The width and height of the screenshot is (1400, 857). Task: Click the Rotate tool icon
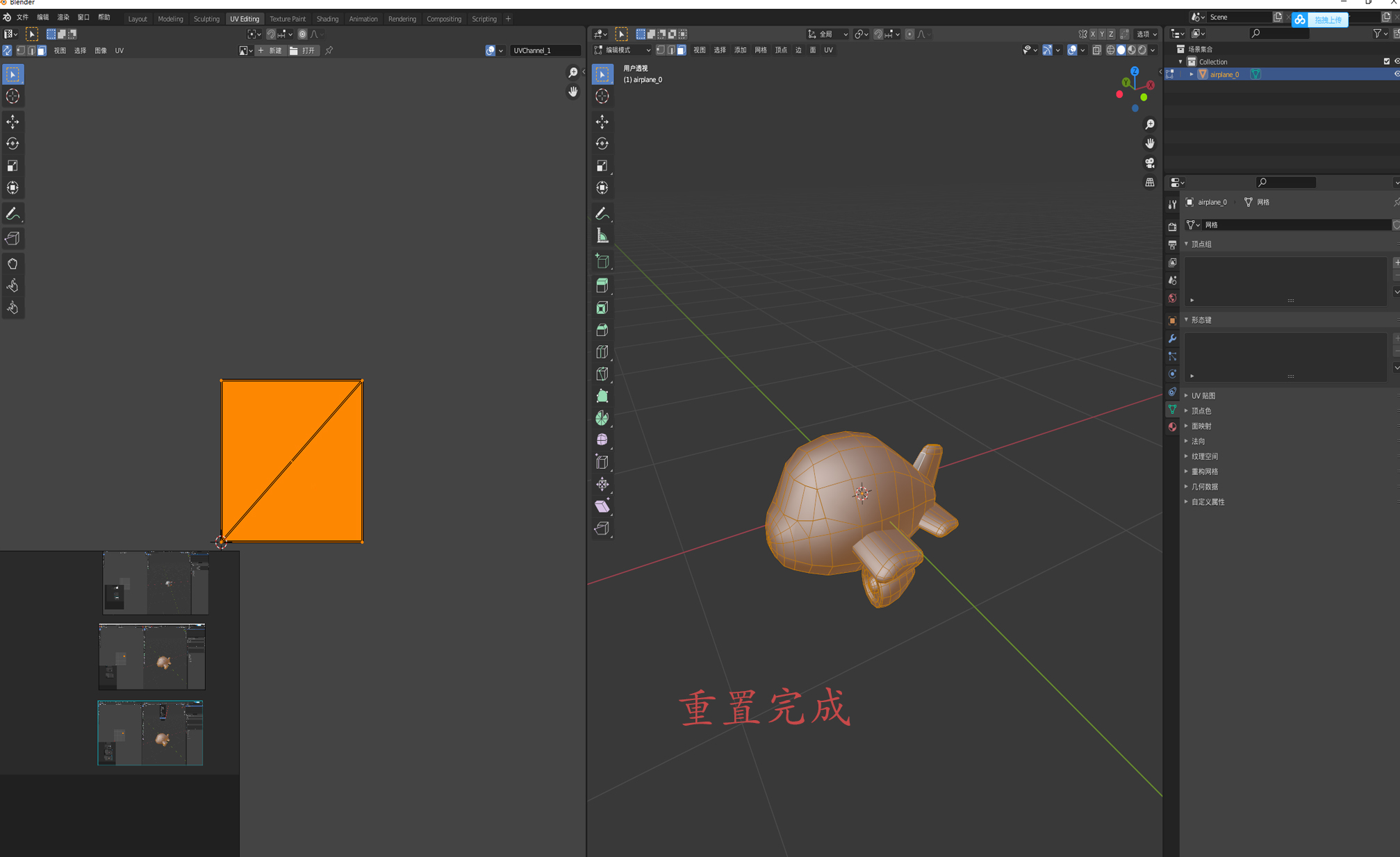click(x=14, y=144)
